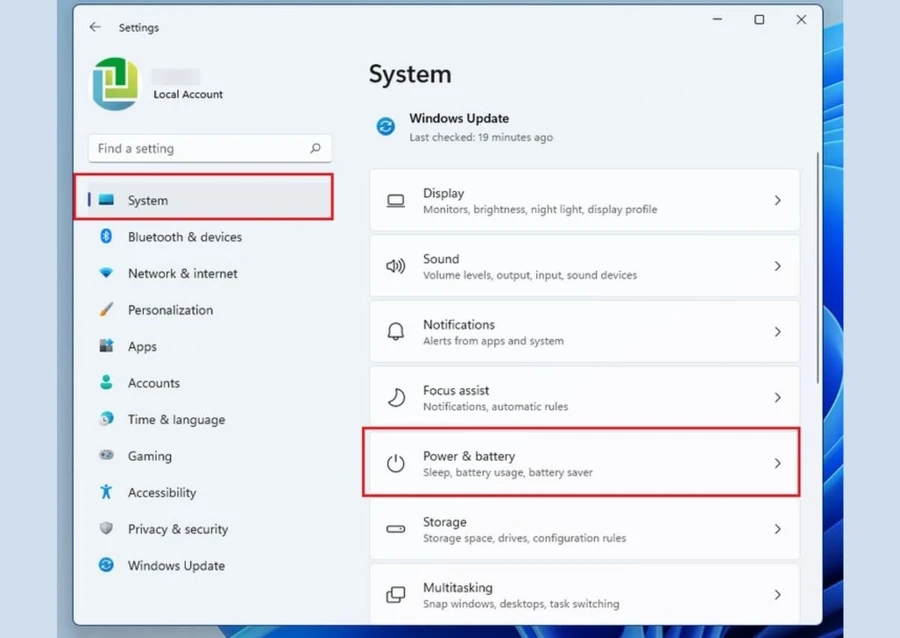The width and height of the screenshot is (900, 638).
Task: Open the Display settings title
Action: click(x=444, y=193)
